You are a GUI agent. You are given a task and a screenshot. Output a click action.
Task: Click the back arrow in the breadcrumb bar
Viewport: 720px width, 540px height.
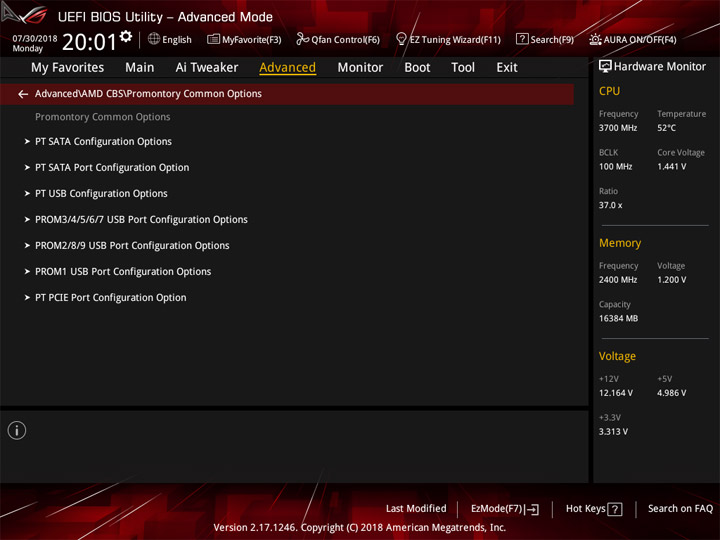(x=23, y=94)
